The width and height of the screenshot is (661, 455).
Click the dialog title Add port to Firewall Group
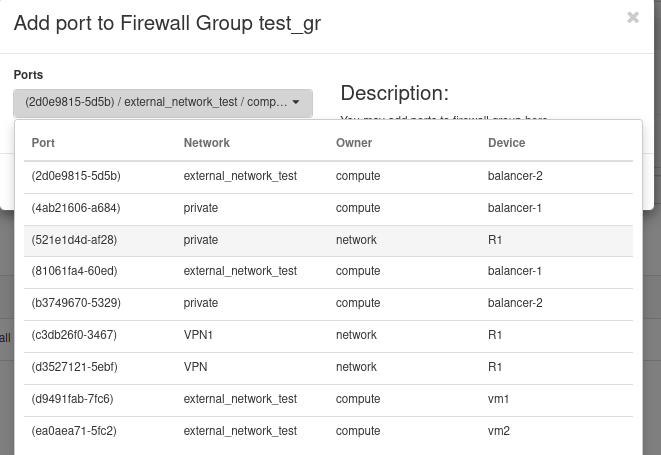pyautogui.click(x=167, y=23)
